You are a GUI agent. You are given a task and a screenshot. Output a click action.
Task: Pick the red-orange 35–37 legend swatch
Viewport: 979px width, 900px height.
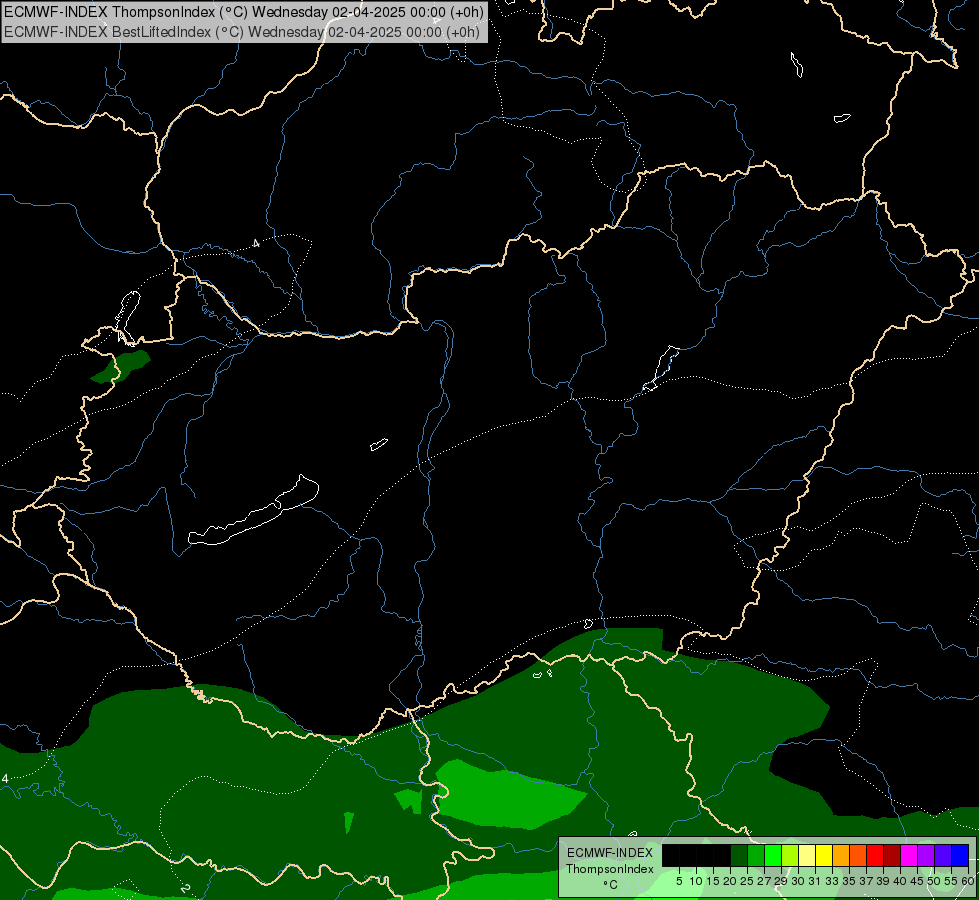[x=858, y=855]
